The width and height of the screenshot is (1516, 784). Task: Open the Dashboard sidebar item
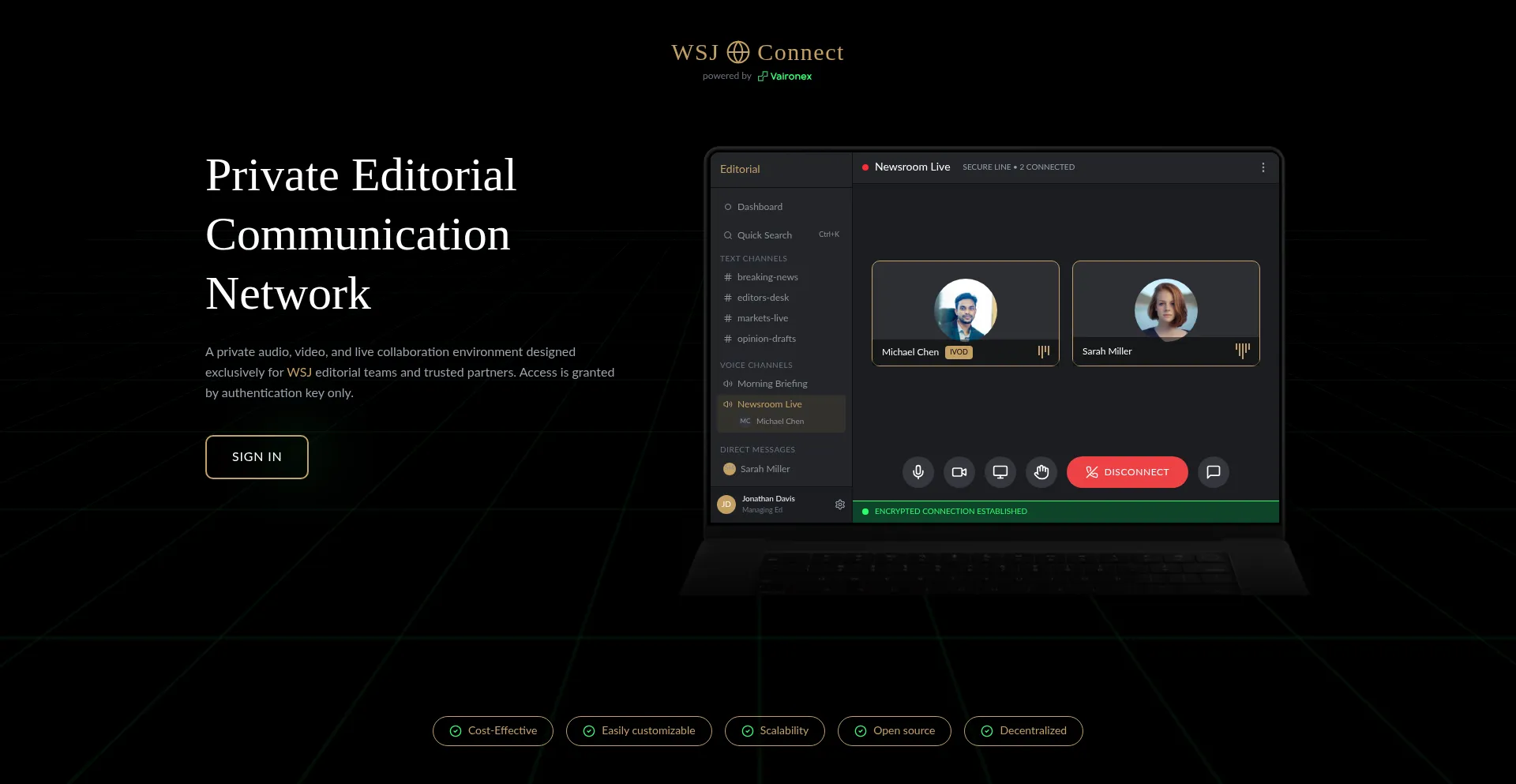click(x=760, y=207)
